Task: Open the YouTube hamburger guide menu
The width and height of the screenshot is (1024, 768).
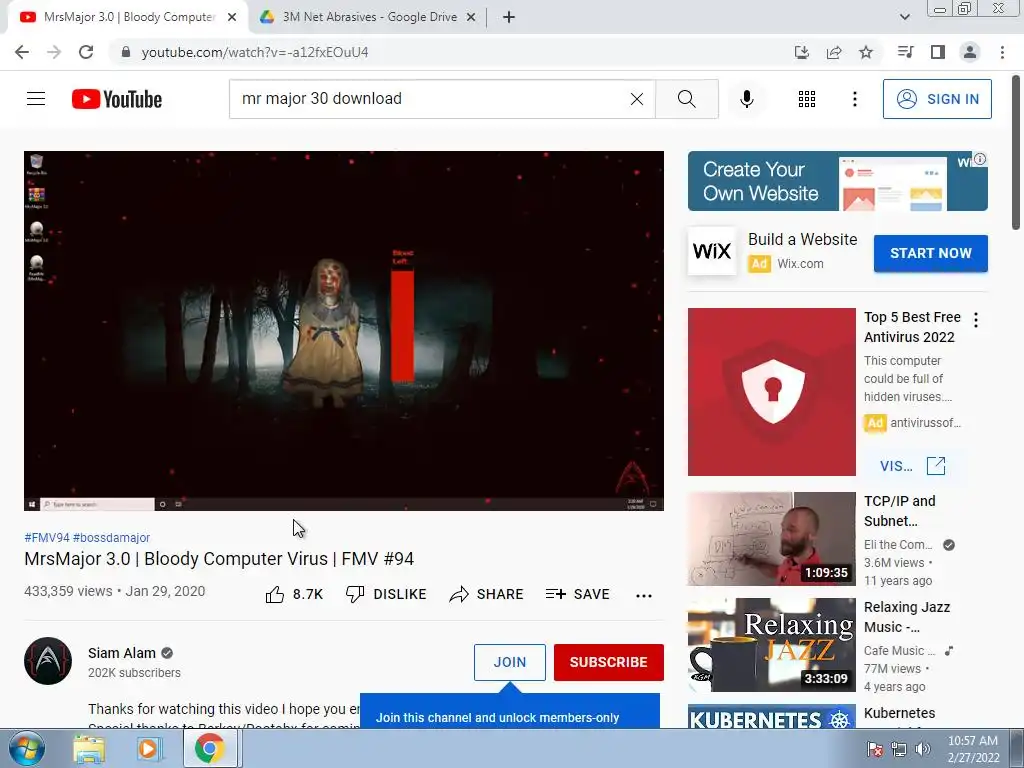Action: point(36,99)
